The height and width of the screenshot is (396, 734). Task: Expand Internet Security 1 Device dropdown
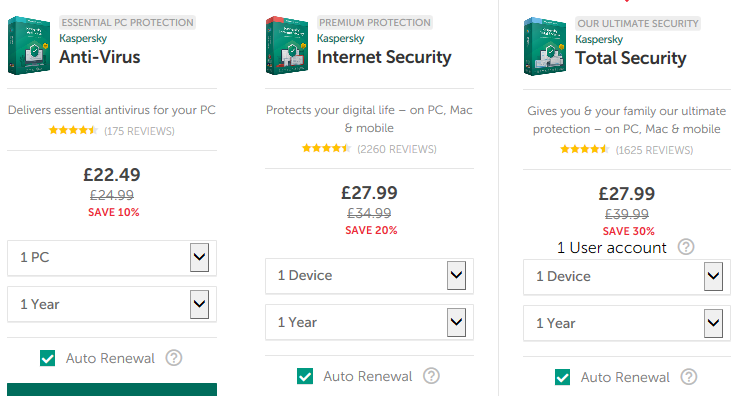(369, 276)
